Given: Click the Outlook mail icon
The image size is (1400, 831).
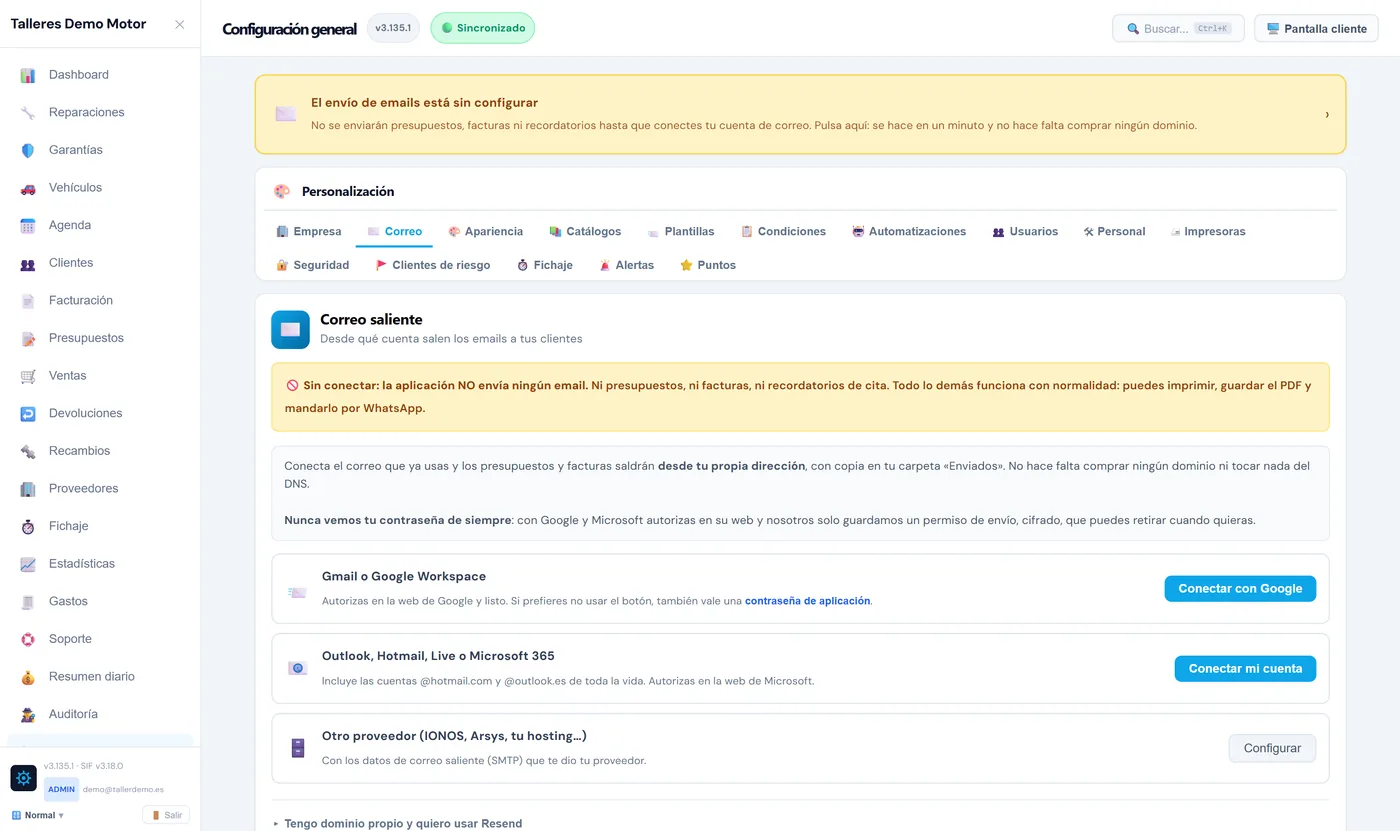Looking at the screenshot, I should (x=297, y=668).
